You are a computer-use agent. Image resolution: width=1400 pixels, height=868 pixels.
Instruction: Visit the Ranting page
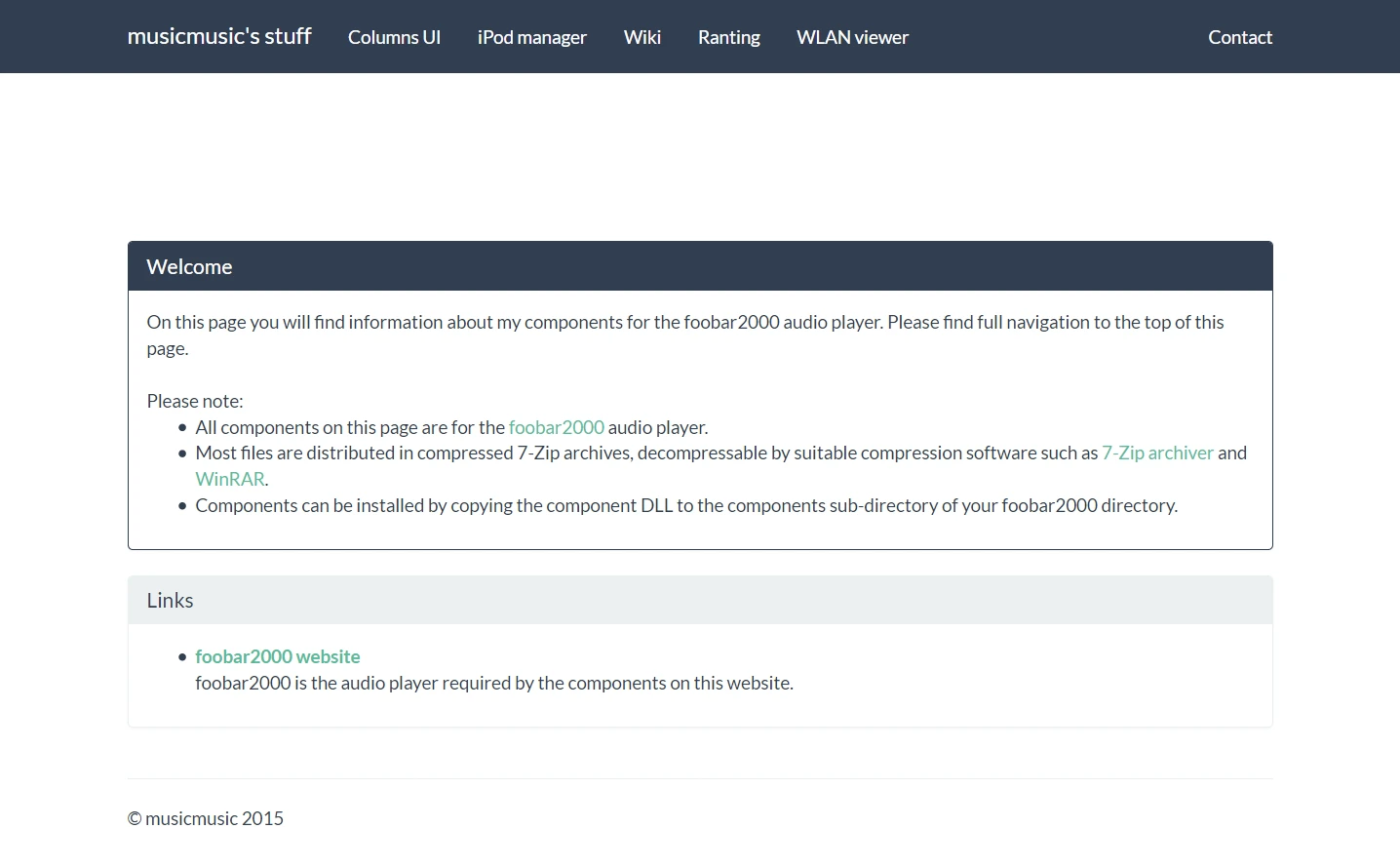click(728, 37)
